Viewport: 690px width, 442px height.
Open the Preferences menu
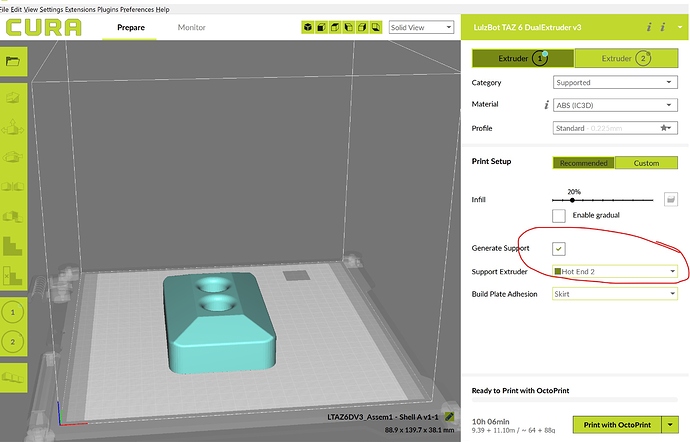137,9
